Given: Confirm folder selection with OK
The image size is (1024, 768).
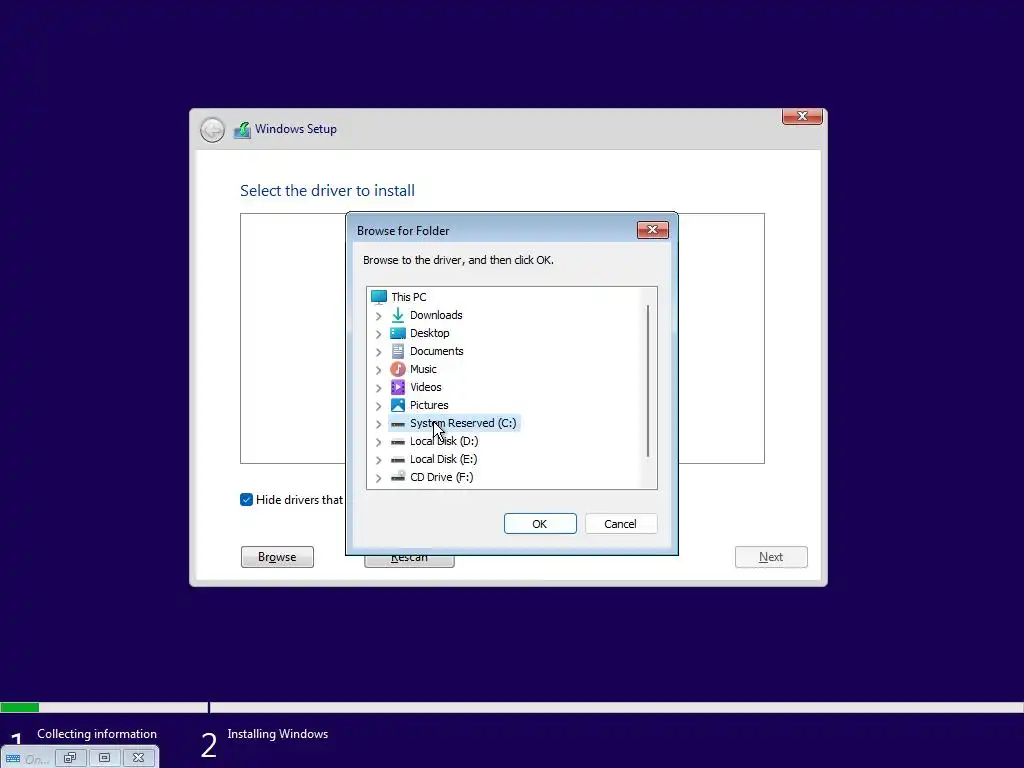Looking at the screenshot, I should [540, 524].
